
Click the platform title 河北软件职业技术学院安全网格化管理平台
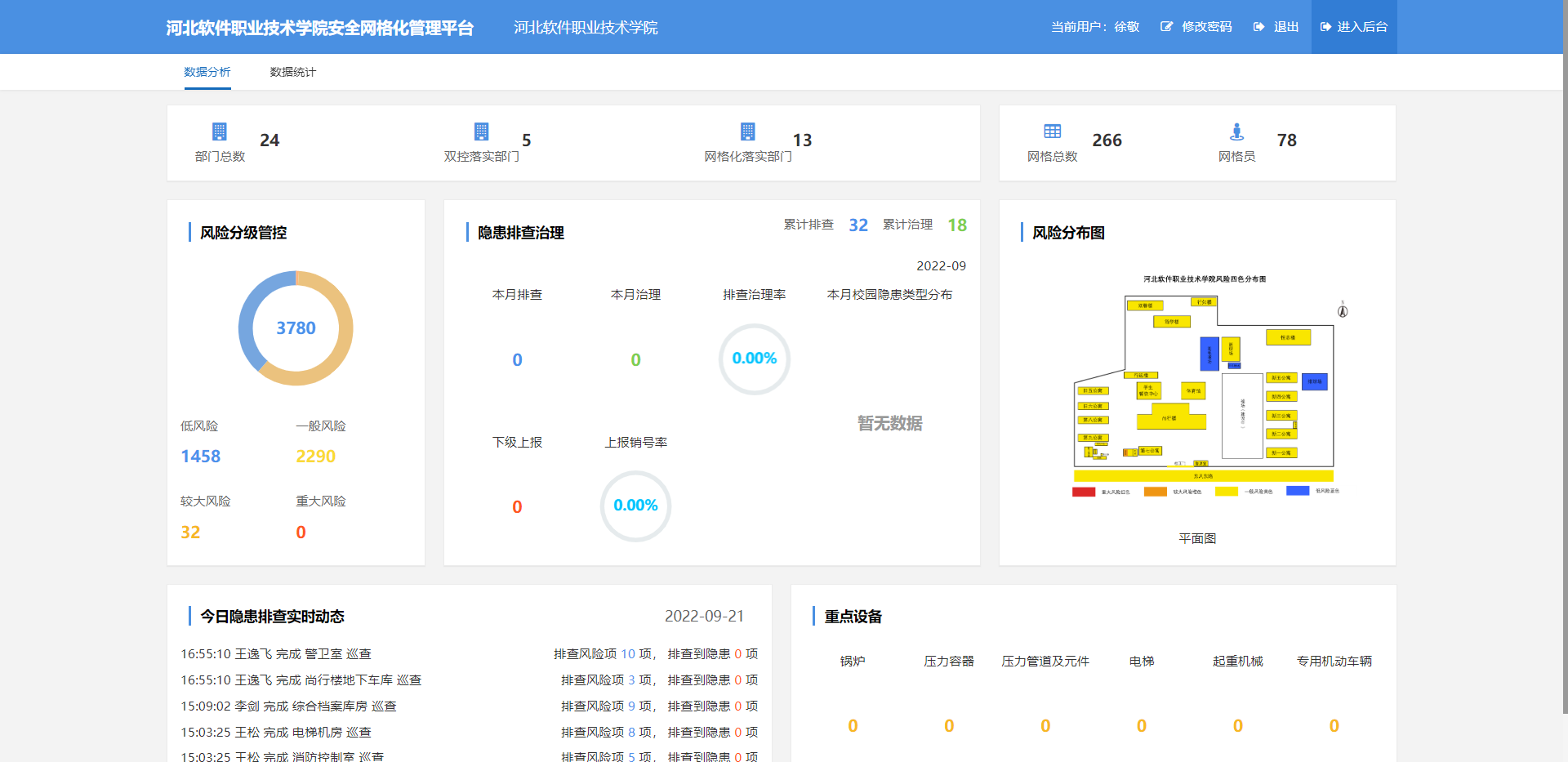319,28
